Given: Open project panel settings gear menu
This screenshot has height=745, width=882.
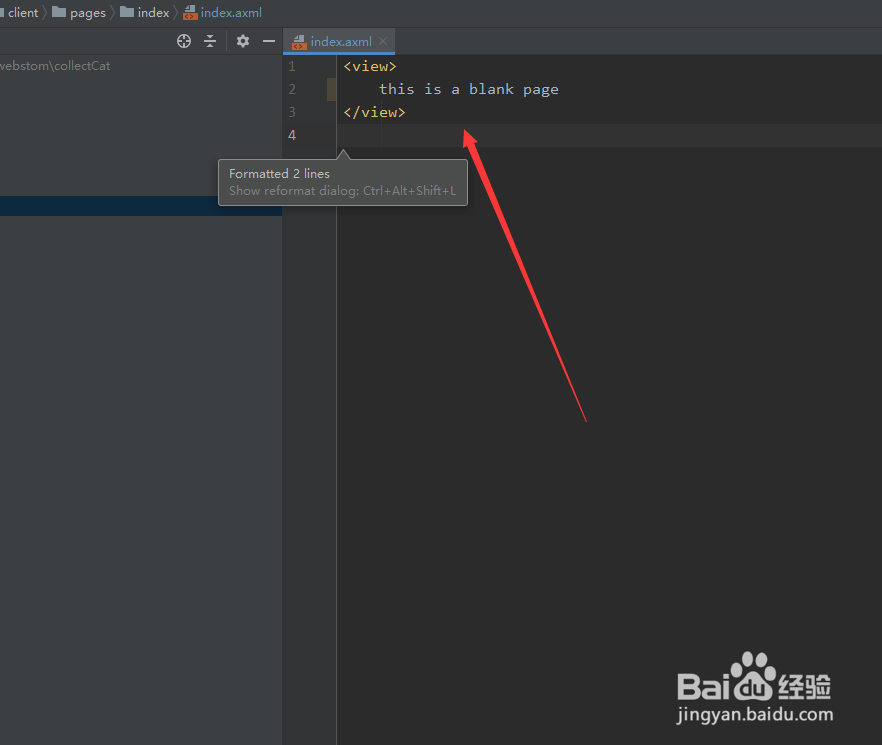Looking at the screenshot, I should (x=241, y=41).
